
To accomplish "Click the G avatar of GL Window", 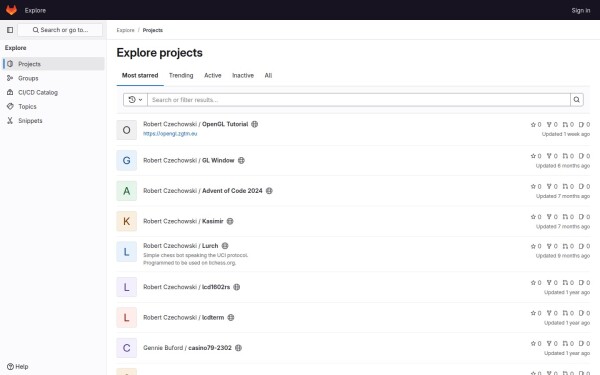I will [127, 160].
